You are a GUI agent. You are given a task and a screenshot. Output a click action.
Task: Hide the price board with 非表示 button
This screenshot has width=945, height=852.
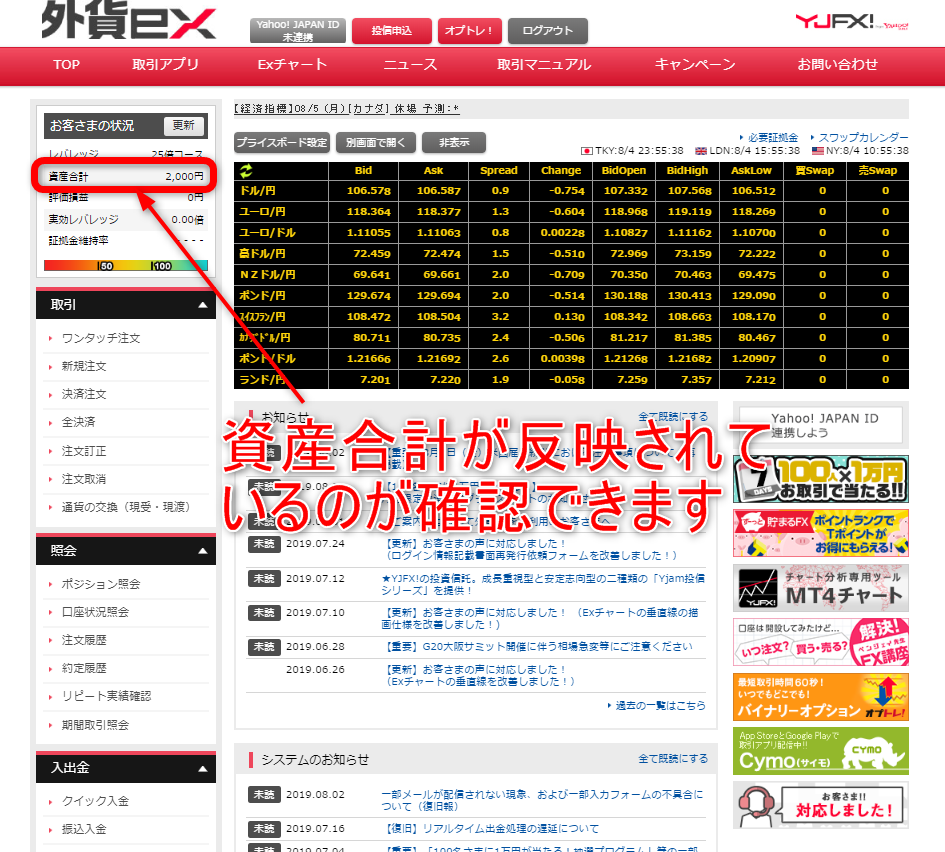[x=453, y=142]
